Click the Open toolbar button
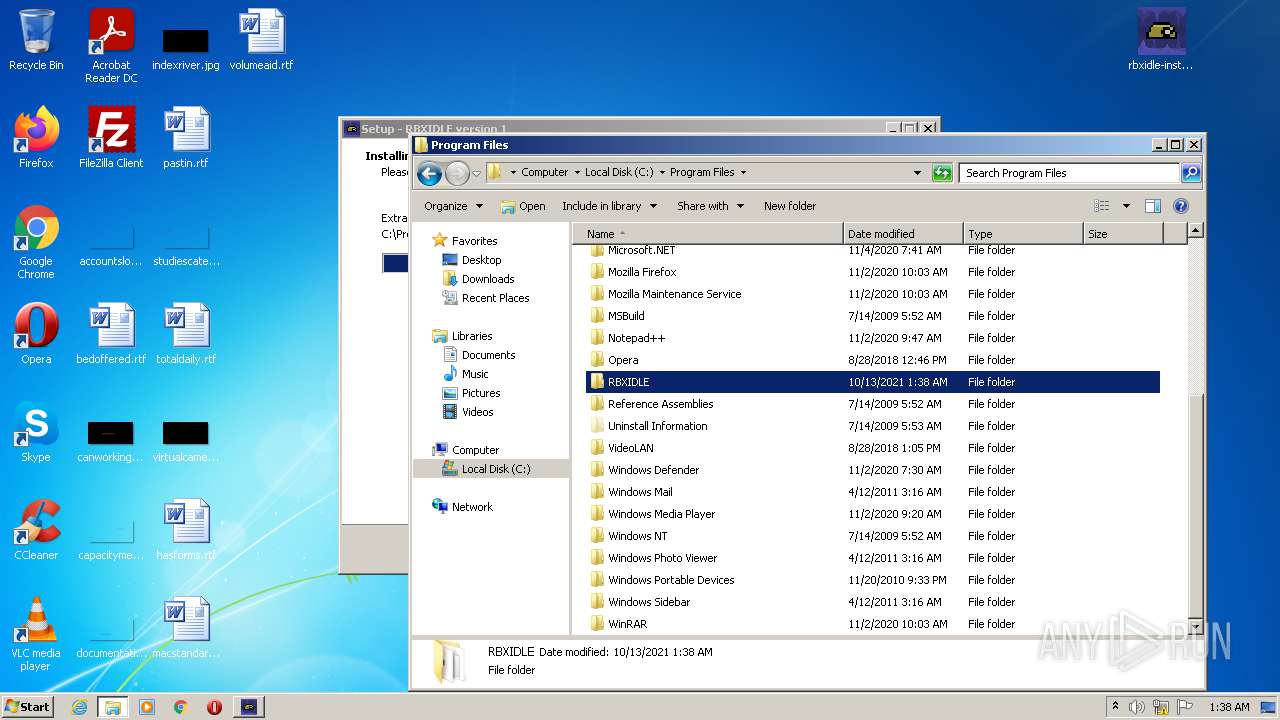This screenshot has height=720, width=1280. (x=523, y=206)
